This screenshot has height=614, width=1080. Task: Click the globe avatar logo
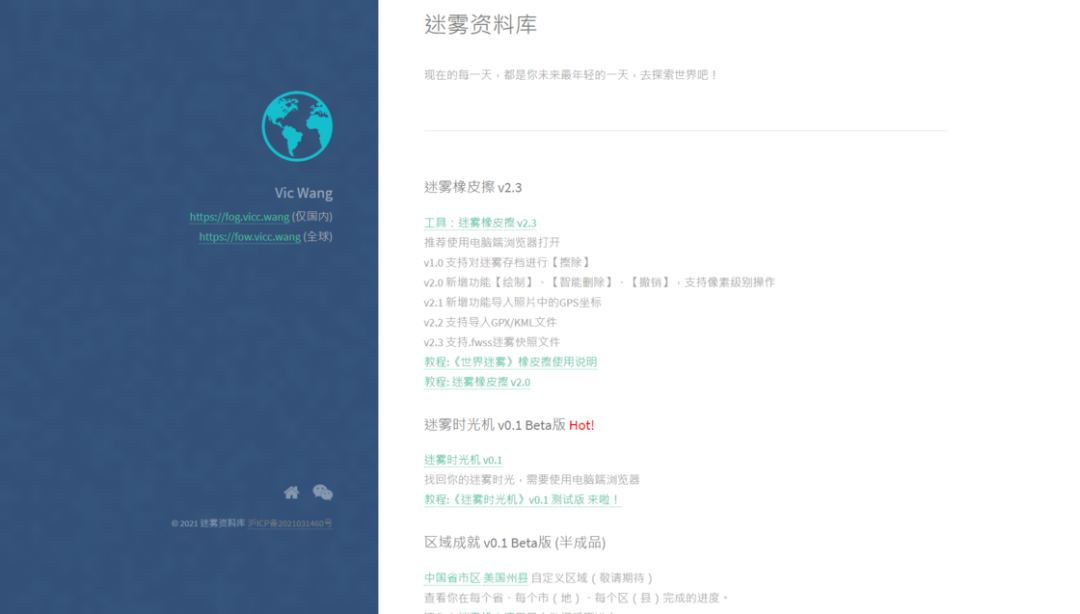pyautogui.click(x=297, y=126)
